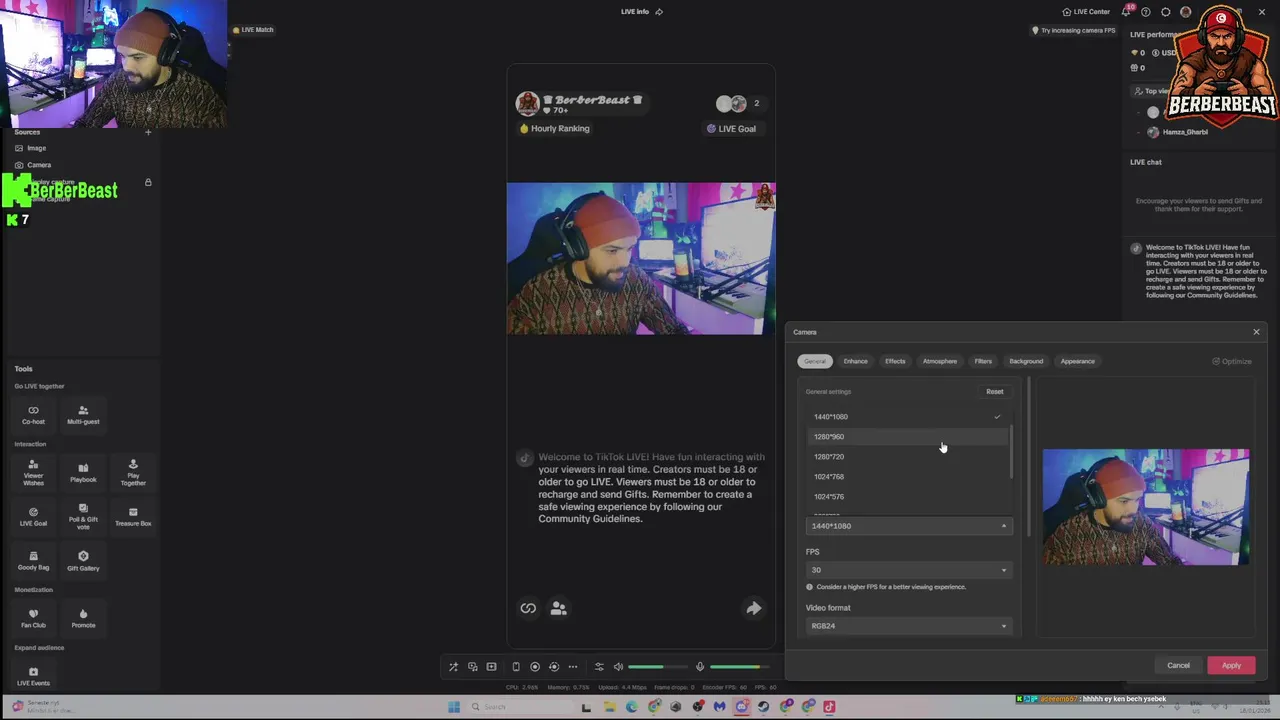
Task: Open the help question mark icon
Action: point(1146,12)
